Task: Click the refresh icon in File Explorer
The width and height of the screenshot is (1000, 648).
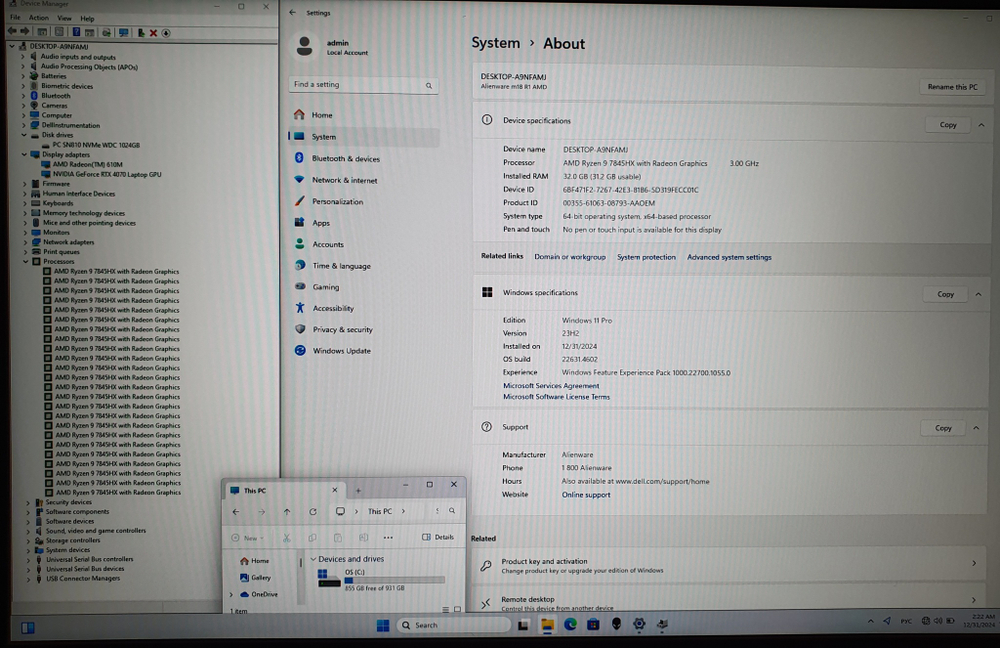Action: [313, 511]
